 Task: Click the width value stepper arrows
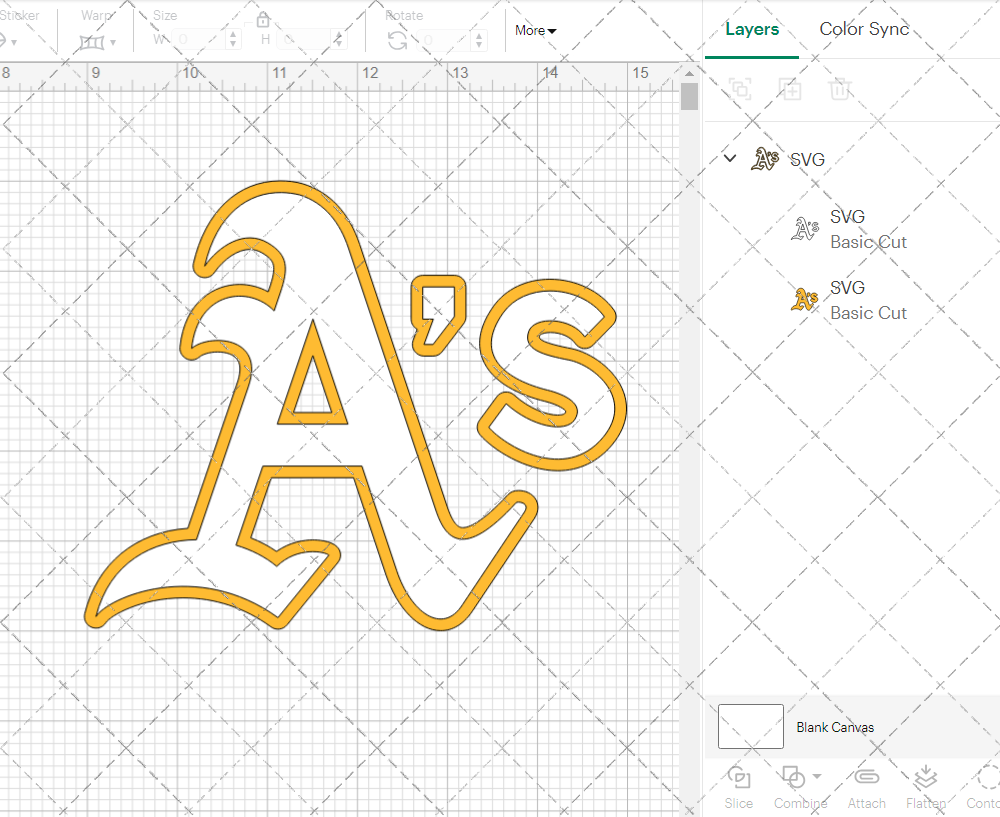pos(233,40)
